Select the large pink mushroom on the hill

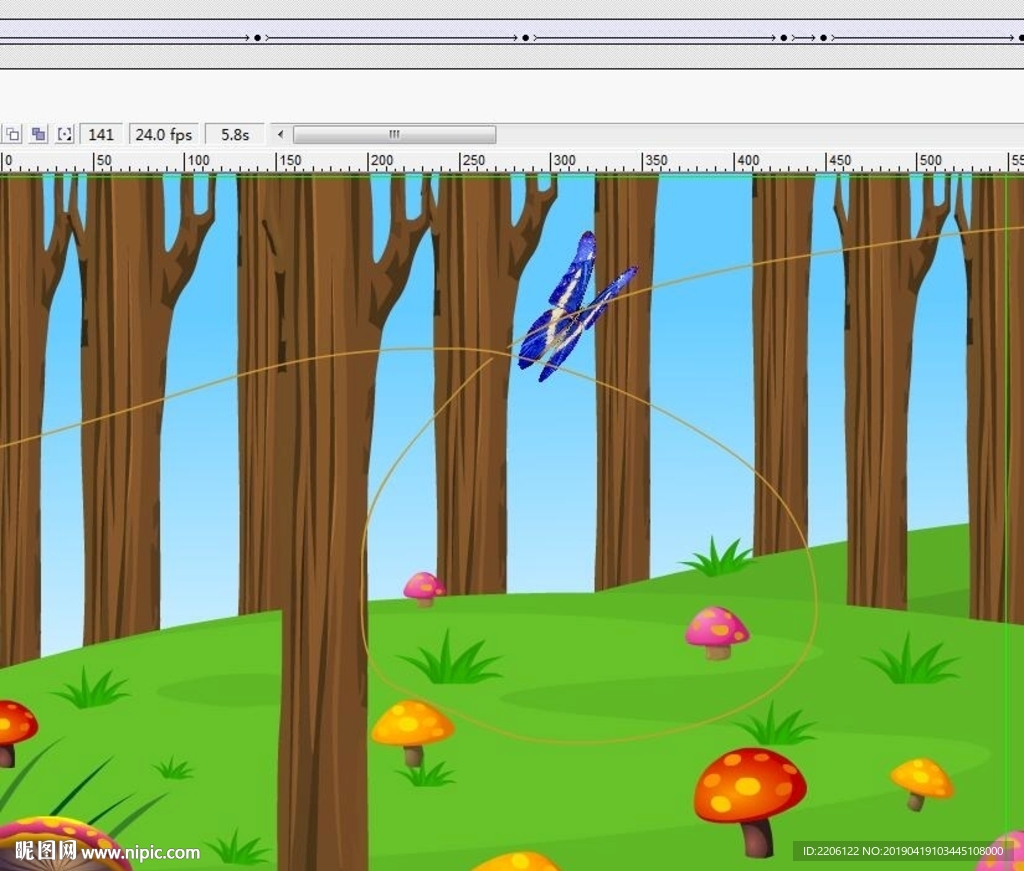pos(716,629)
